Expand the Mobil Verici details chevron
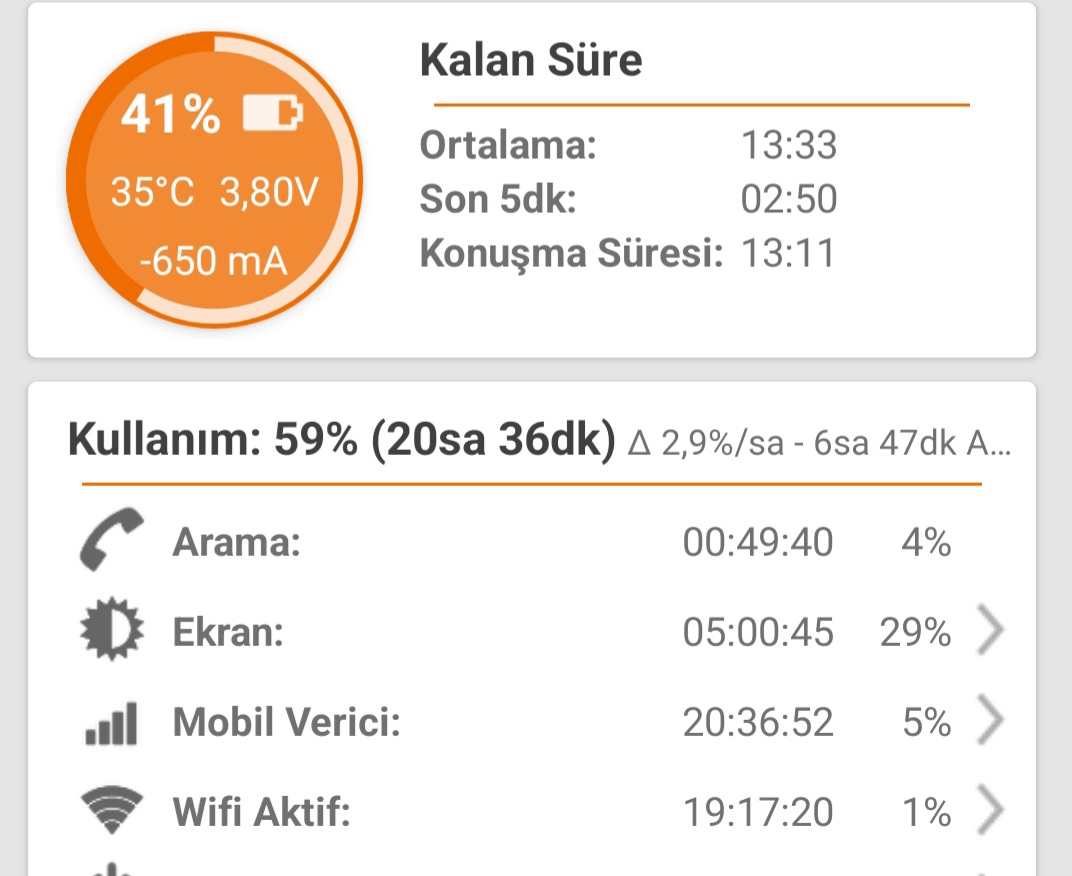 pyautogui.click(x=990, y=719)
